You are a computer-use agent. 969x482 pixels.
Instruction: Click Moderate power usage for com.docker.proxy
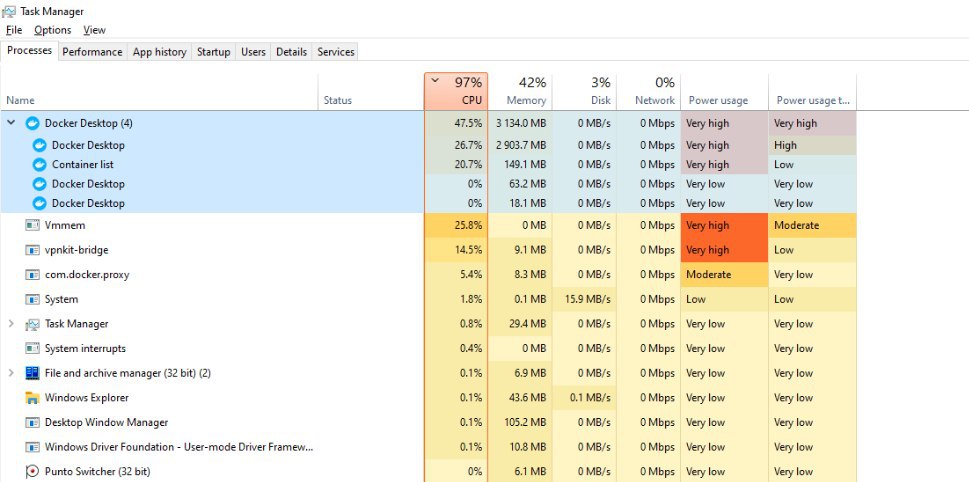[x=724, y=275]
